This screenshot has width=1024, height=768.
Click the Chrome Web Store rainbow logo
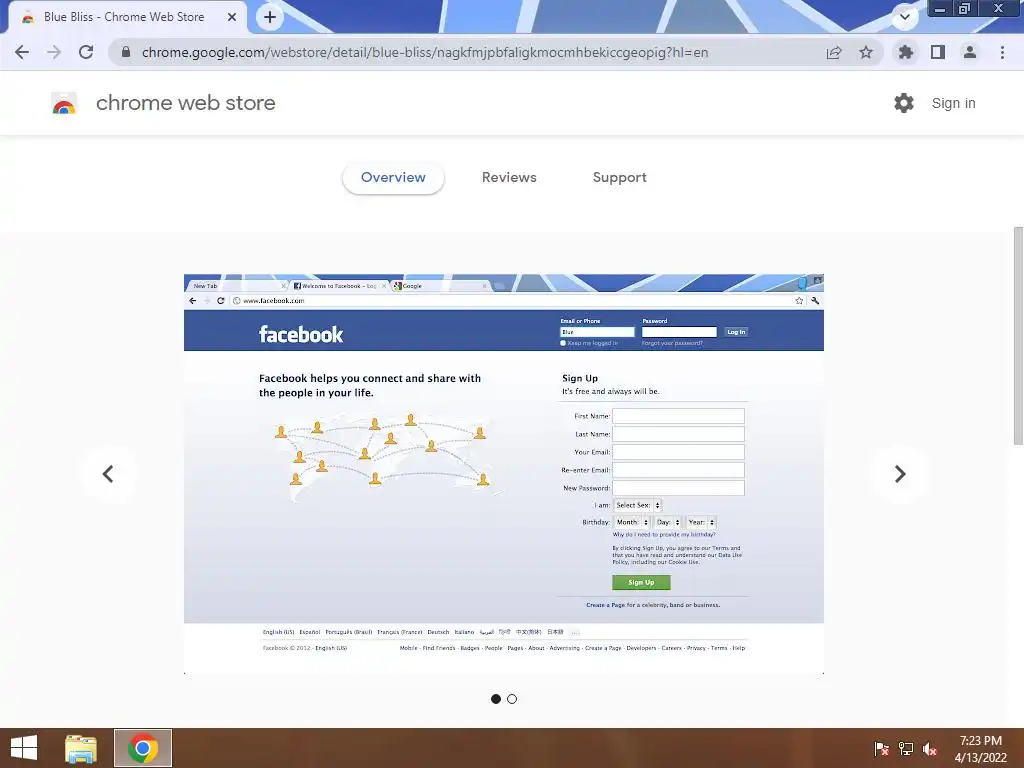[64, 103]
